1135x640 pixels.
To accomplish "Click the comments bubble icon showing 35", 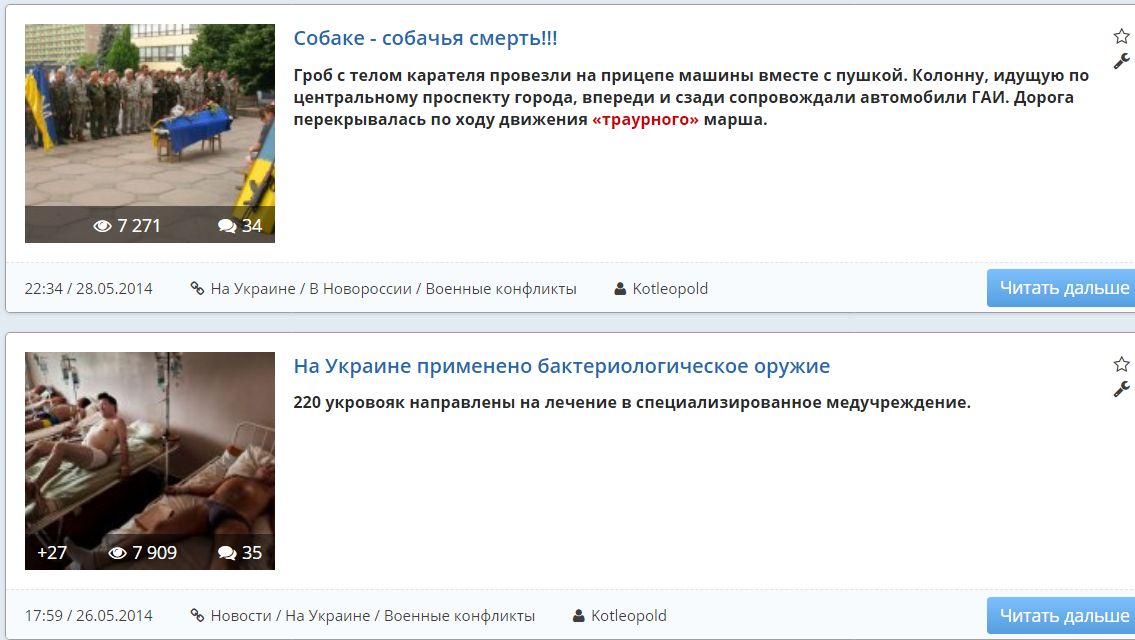I will click(227, 553).
